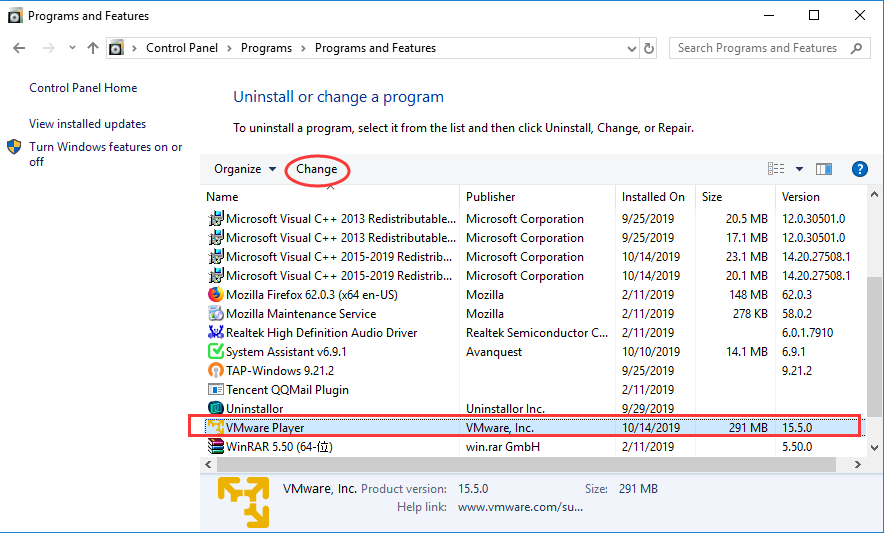
Task: Sort by the Name column header
Action: (x=222, y=197)
